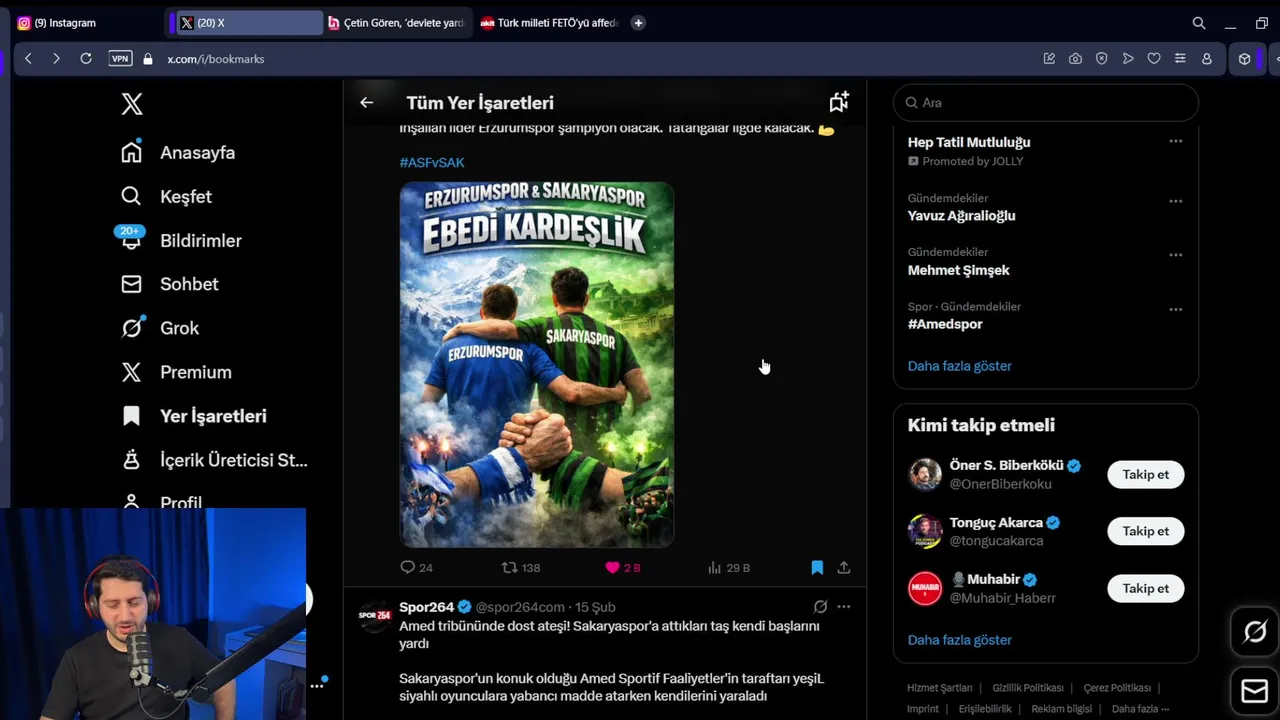Image resolution: width=1280 pixels, height=720 pixels.
Task: Reload the page
Action: 86,59
